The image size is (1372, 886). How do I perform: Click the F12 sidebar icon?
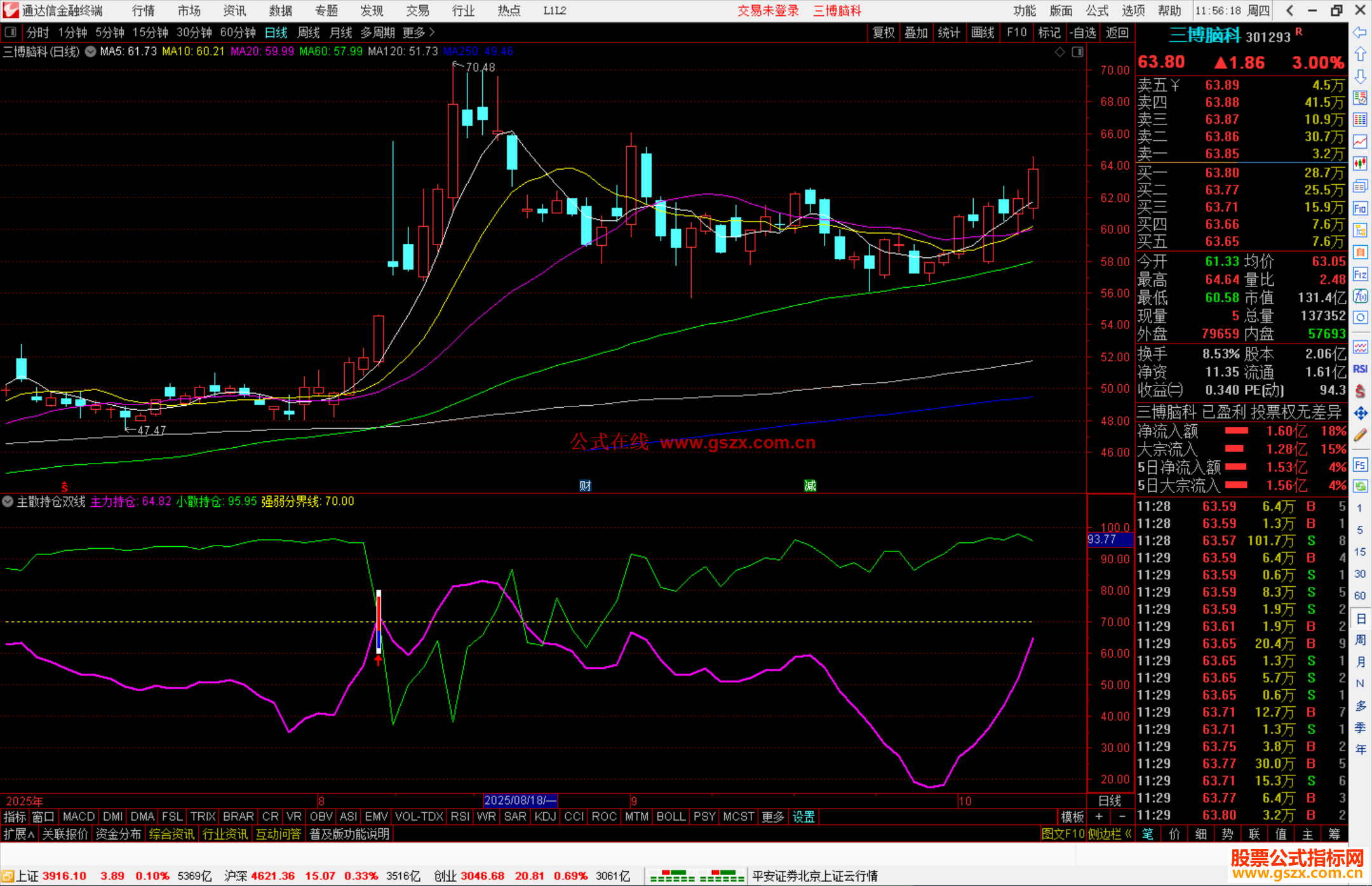coord(1360,274)
